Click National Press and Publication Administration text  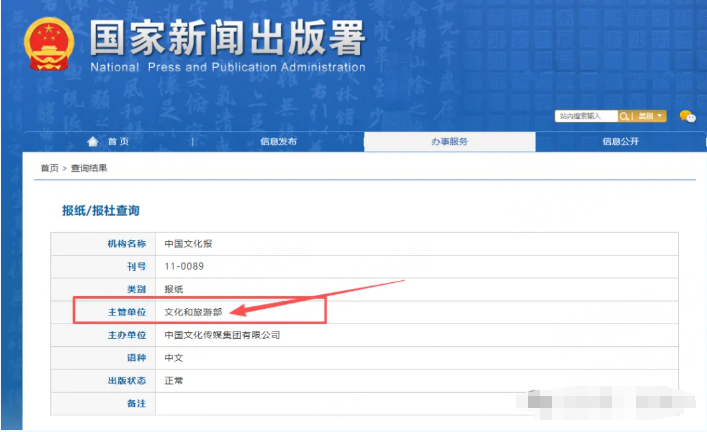pos(228,67)
